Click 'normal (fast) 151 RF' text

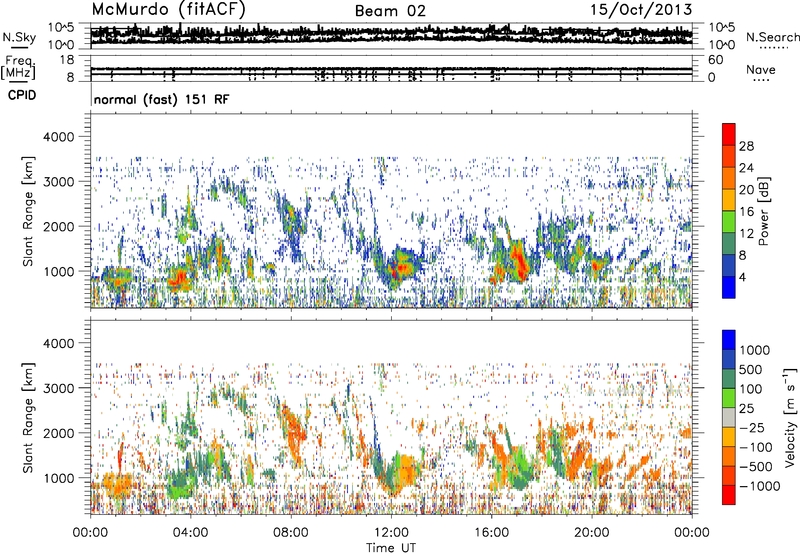tap(161, 99)
